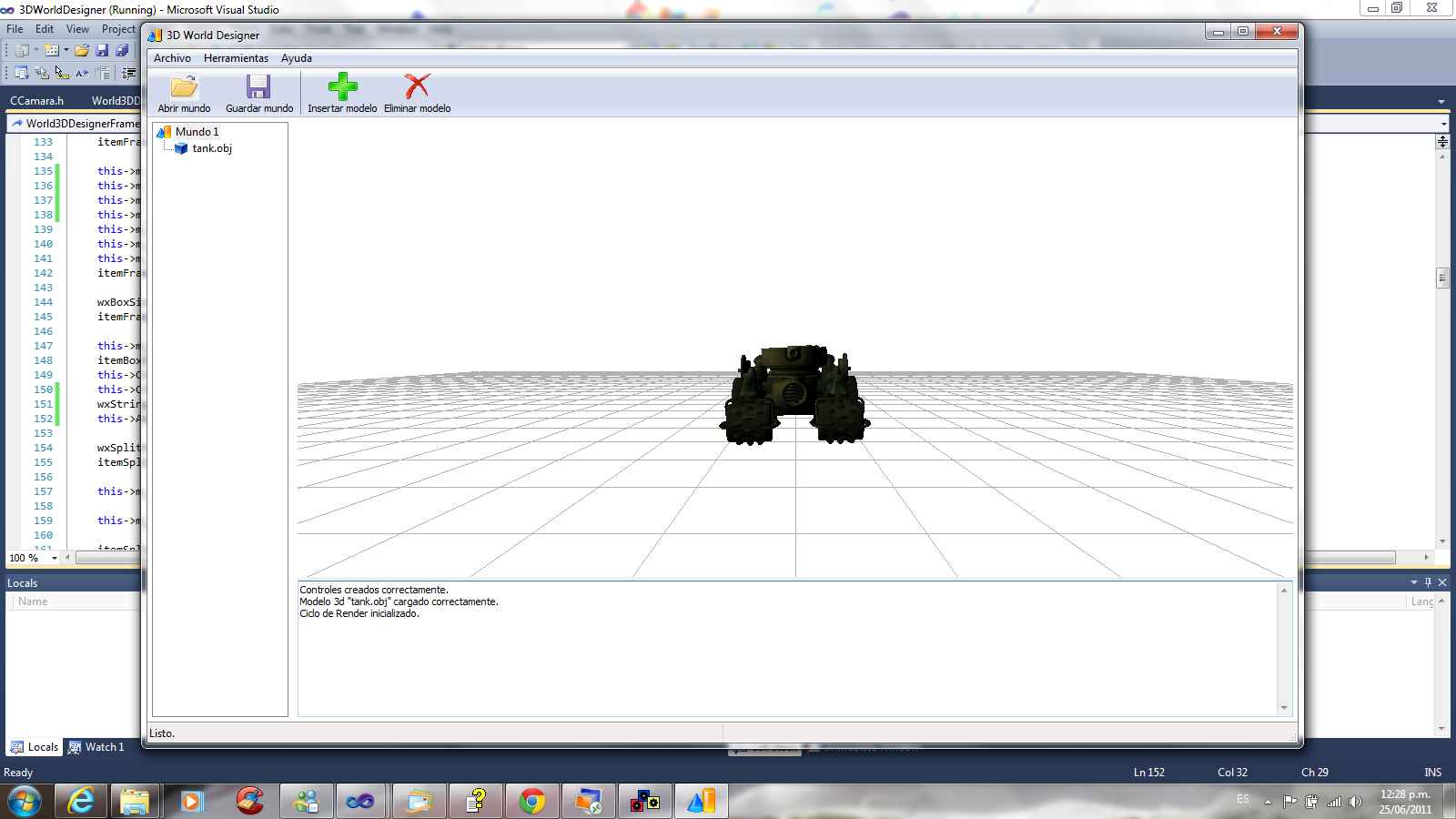Click Visual Studio Save icon

[x=102, y=50]
